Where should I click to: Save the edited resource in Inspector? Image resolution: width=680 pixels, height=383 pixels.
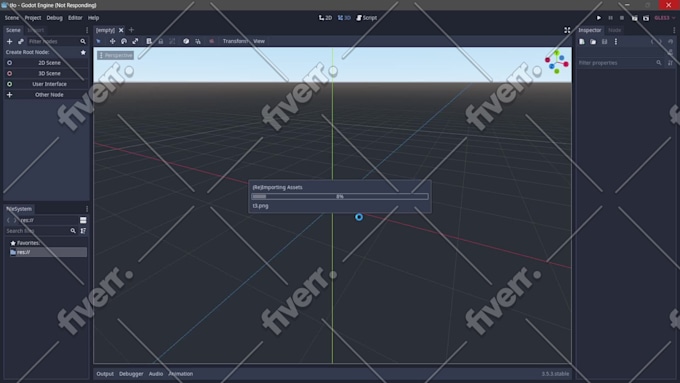[x=605, y=42]
